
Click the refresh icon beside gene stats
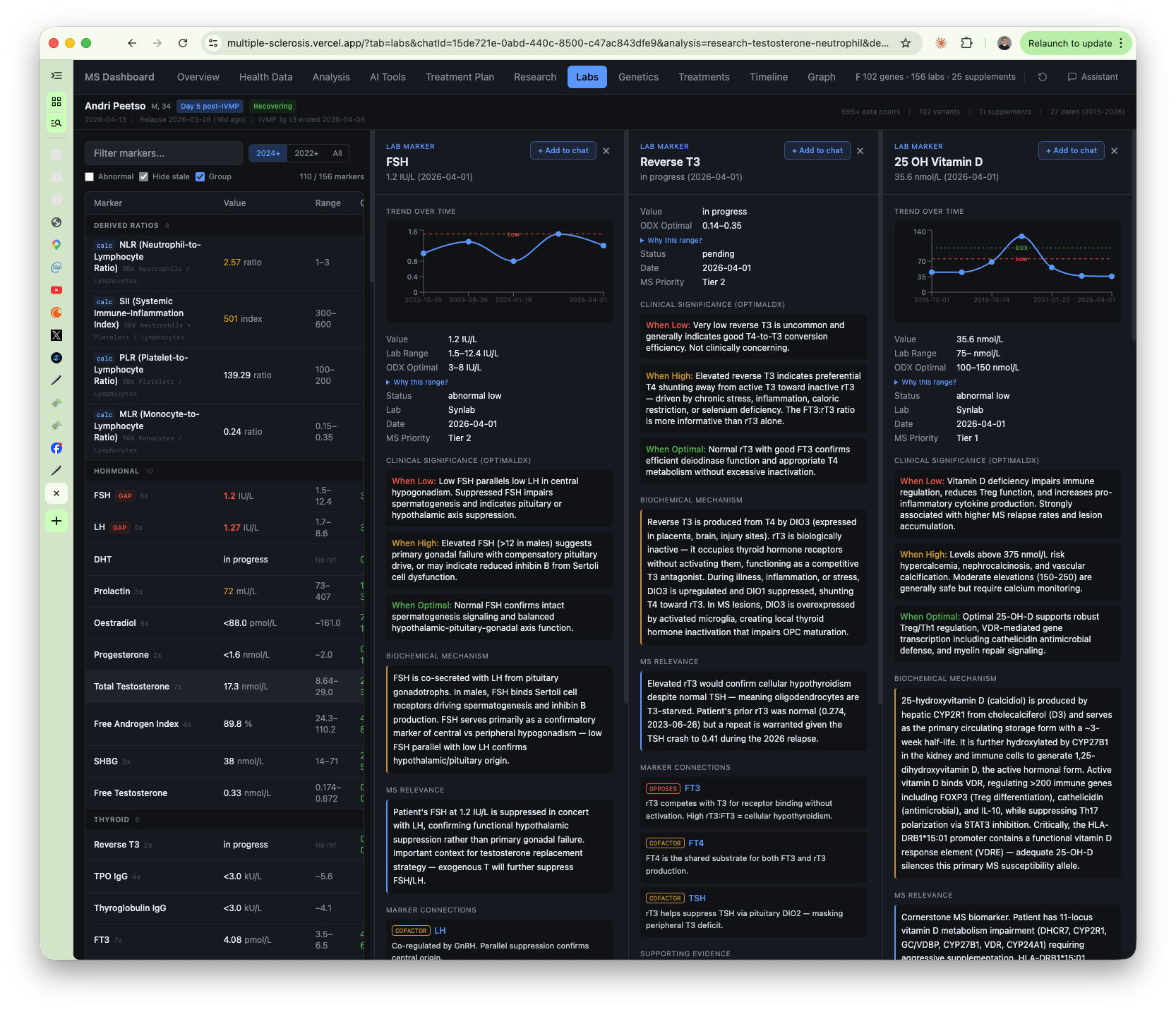pos(1042,77)
